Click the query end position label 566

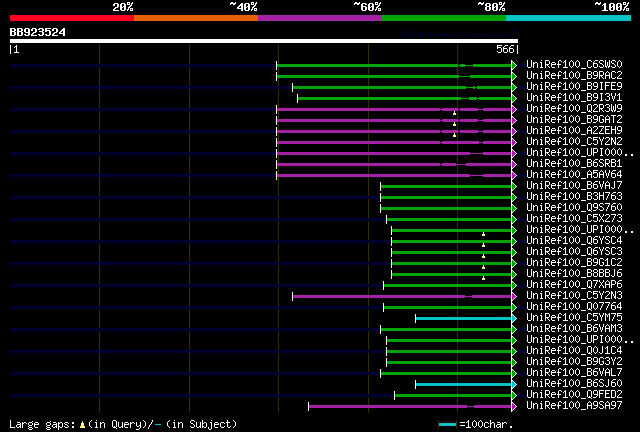point(505,49)
